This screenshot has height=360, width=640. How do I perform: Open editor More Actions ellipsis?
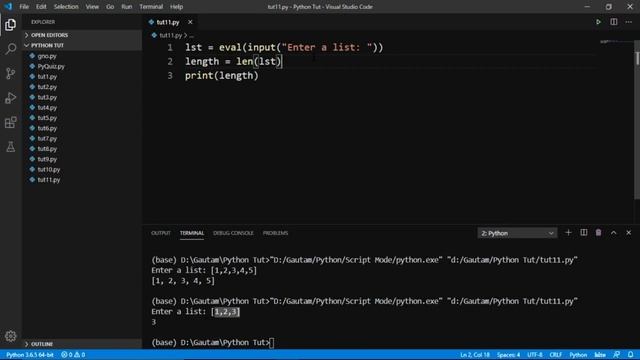pos(629,22)
